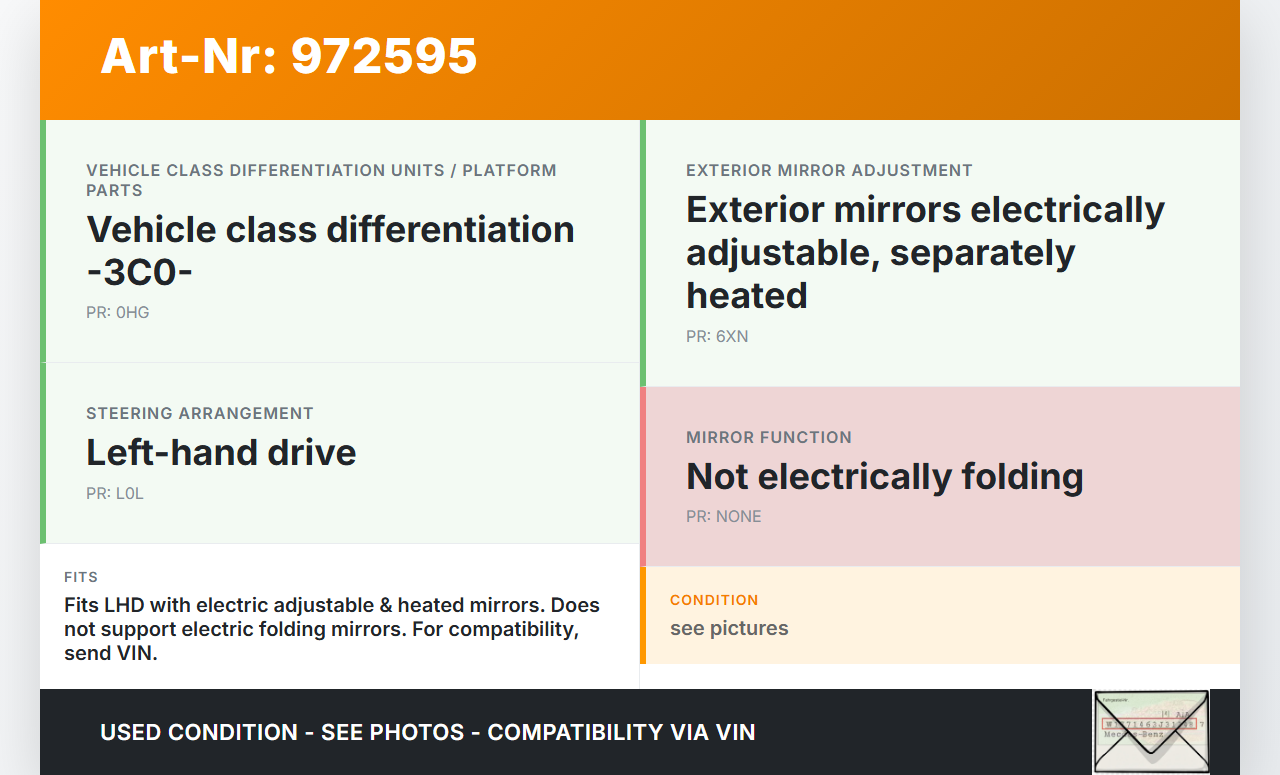The height and width of the screenshot is (775, 1280).
Task: Click the PR: NONE code
Action: [x=724, y=517]
